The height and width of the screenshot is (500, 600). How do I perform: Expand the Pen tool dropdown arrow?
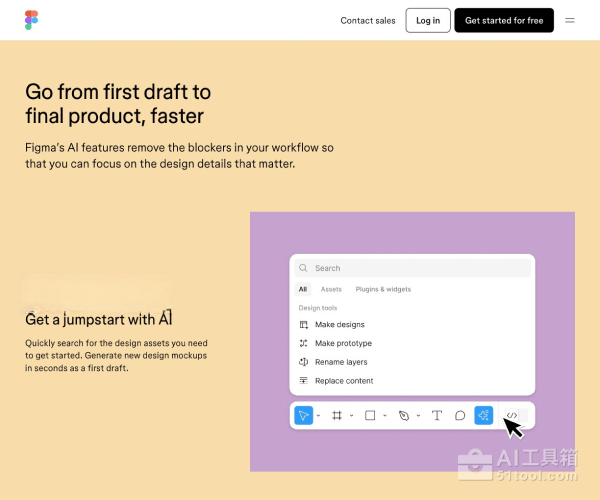click(418, 416)
